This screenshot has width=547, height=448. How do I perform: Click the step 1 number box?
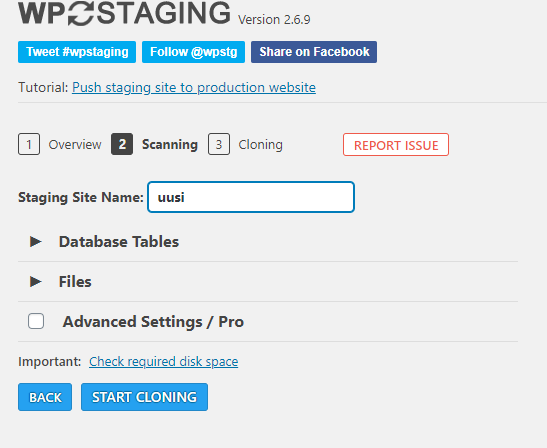[29, 144]
